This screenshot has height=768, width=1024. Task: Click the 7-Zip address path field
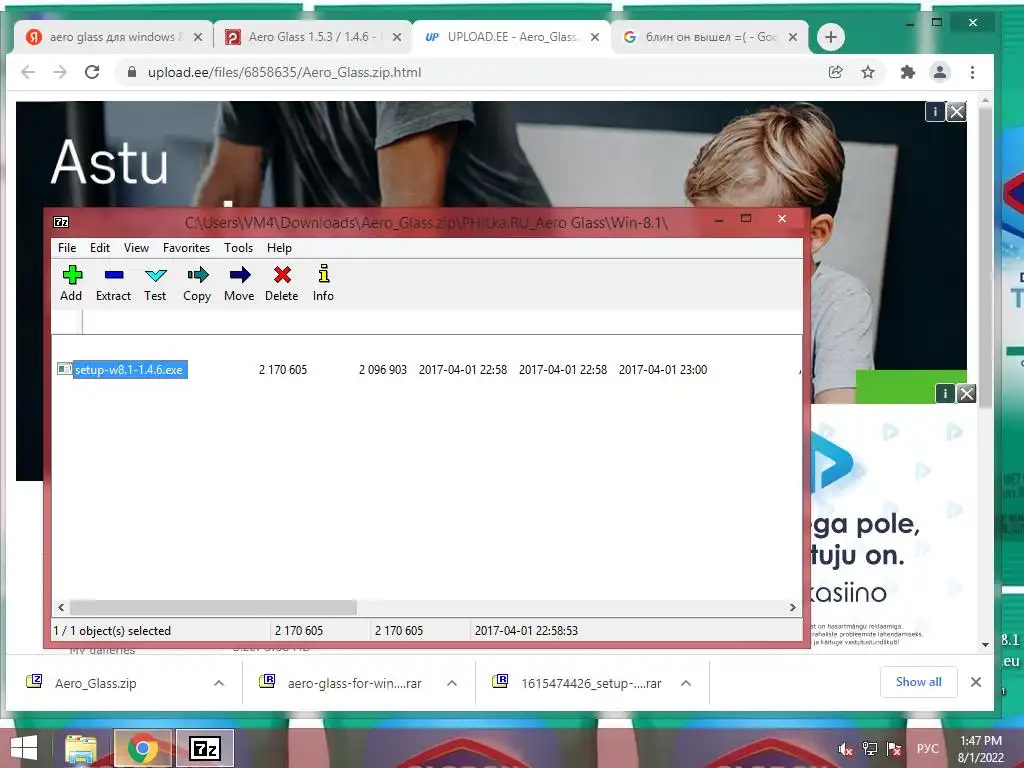coord(441,322)
